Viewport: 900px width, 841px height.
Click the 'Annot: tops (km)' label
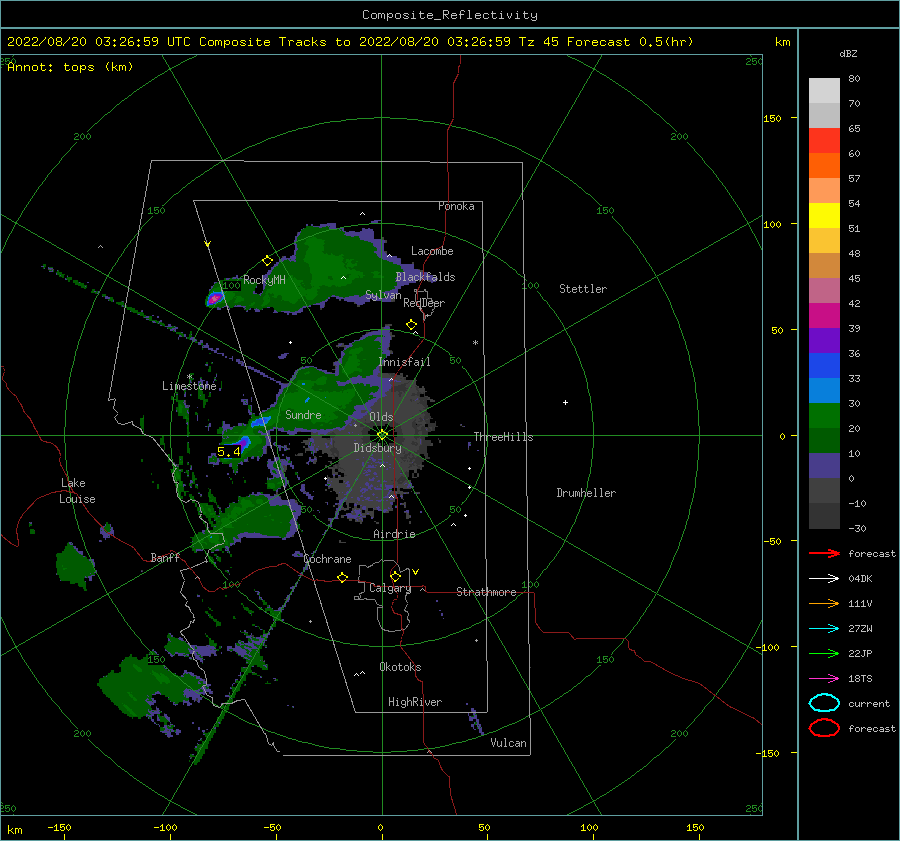[70, 67]
